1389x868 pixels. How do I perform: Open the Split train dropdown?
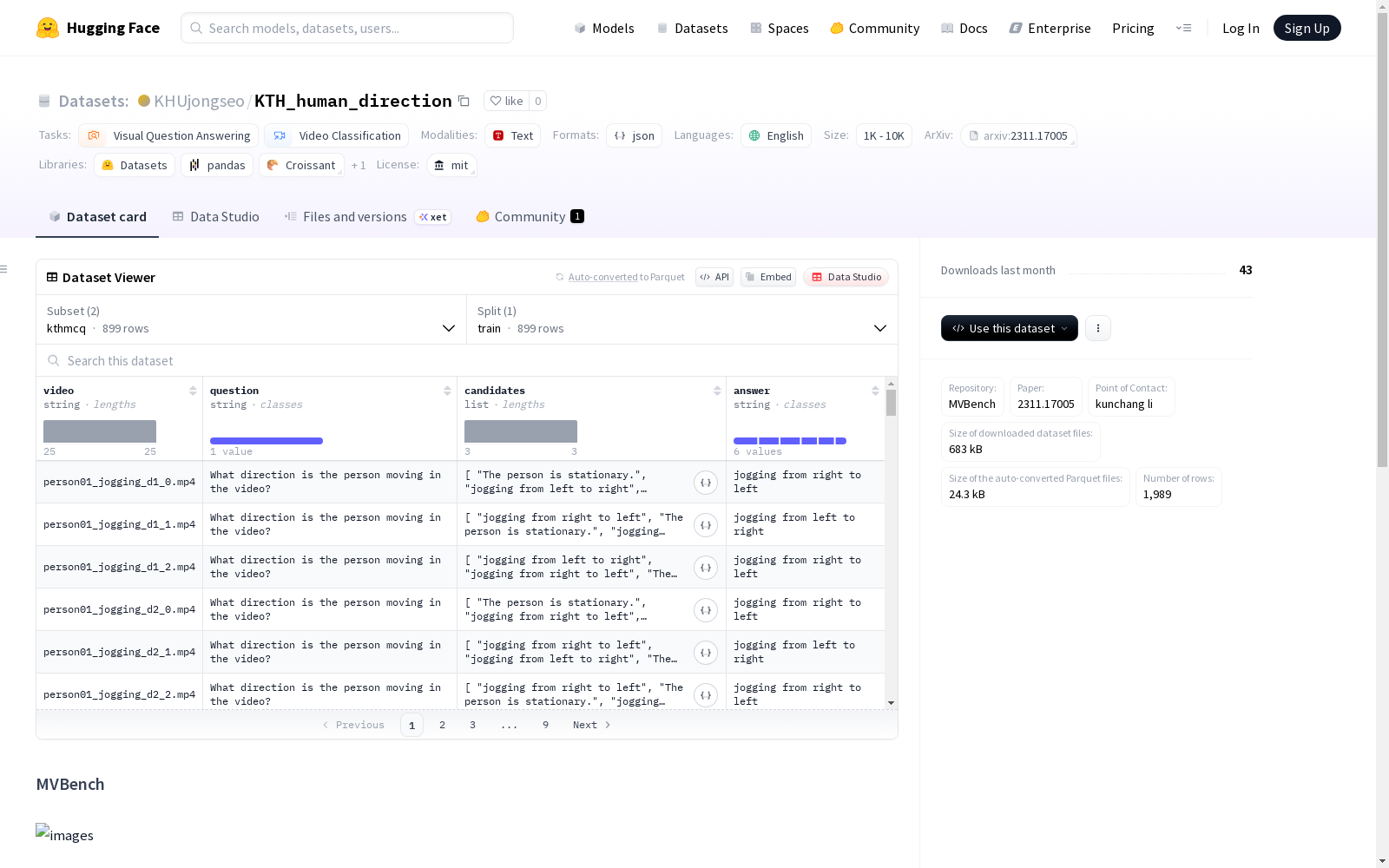(681, 319)
